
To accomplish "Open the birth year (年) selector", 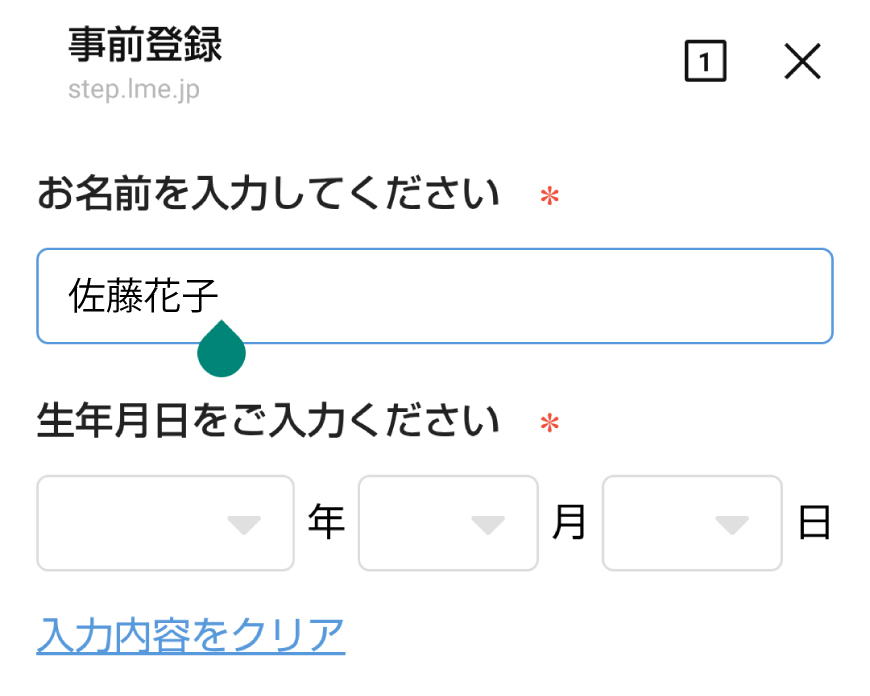I will click(165, 522).
